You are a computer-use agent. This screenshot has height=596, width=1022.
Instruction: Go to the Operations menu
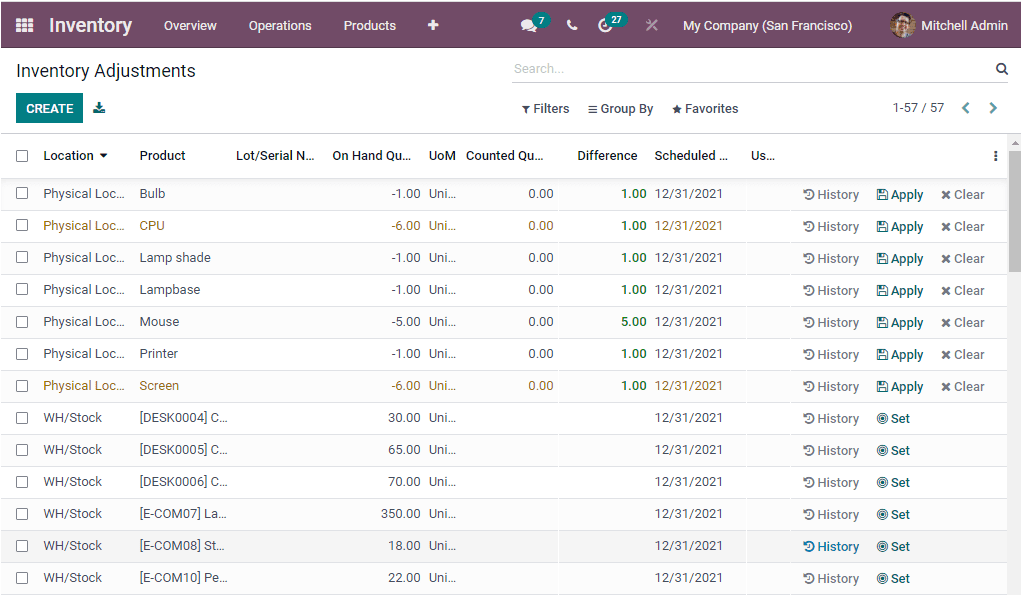pyautogui.click(x=280, y=25)
